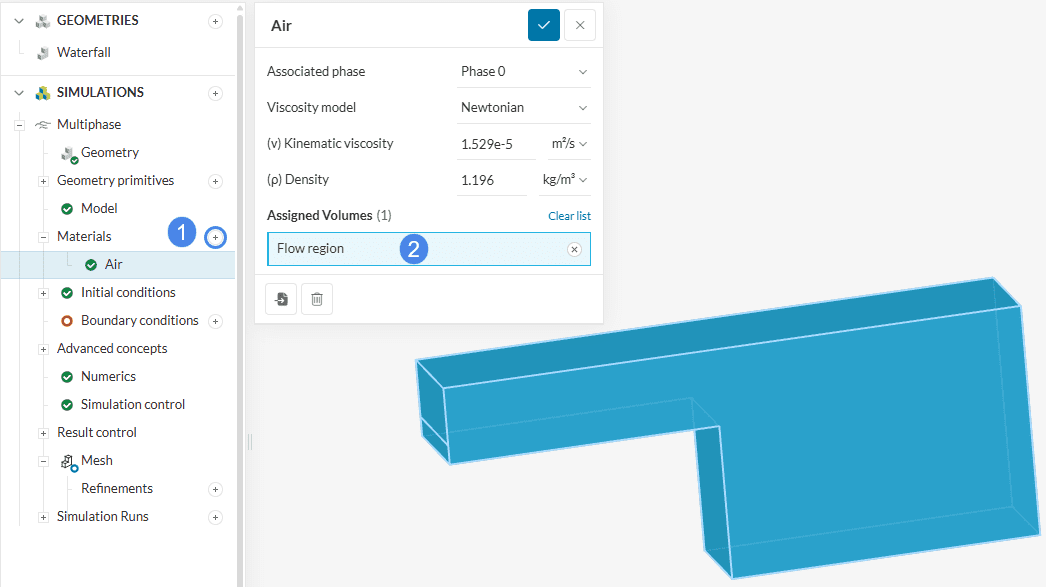1046x587 pixels.
Task: Click the Clear list link
Action: point(569,216)
